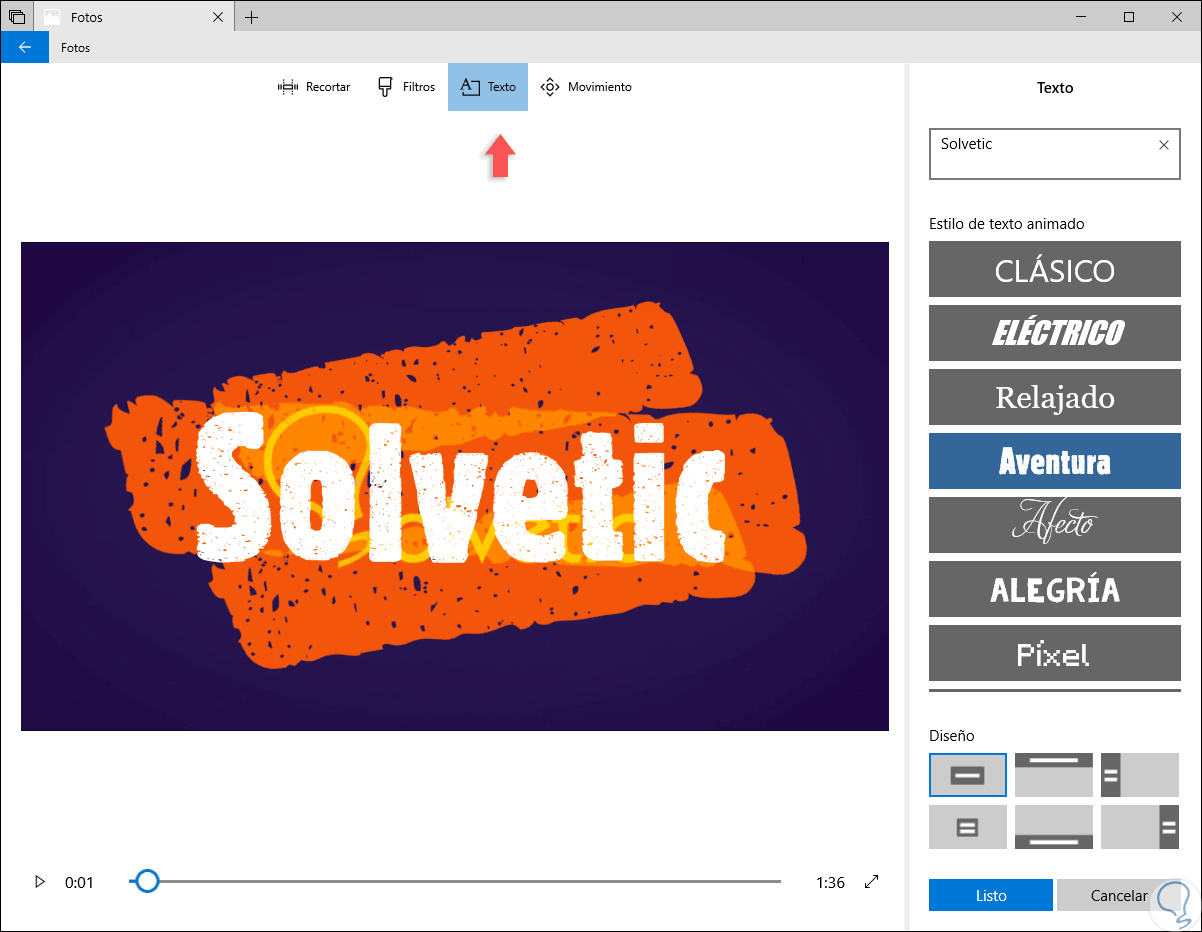Screen dimensions: 1202x932
Task: Play the video preview
Action: (x=40, y=882)
